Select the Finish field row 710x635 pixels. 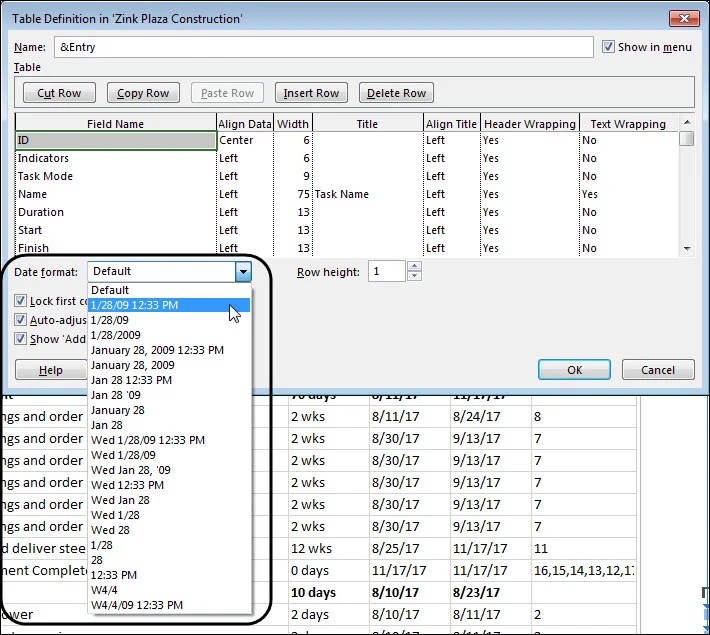(x=115, y=248)
